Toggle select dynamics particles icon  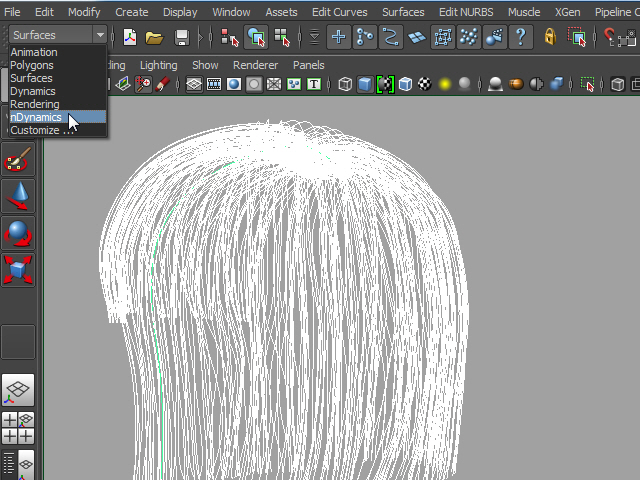tap(469, 37)
